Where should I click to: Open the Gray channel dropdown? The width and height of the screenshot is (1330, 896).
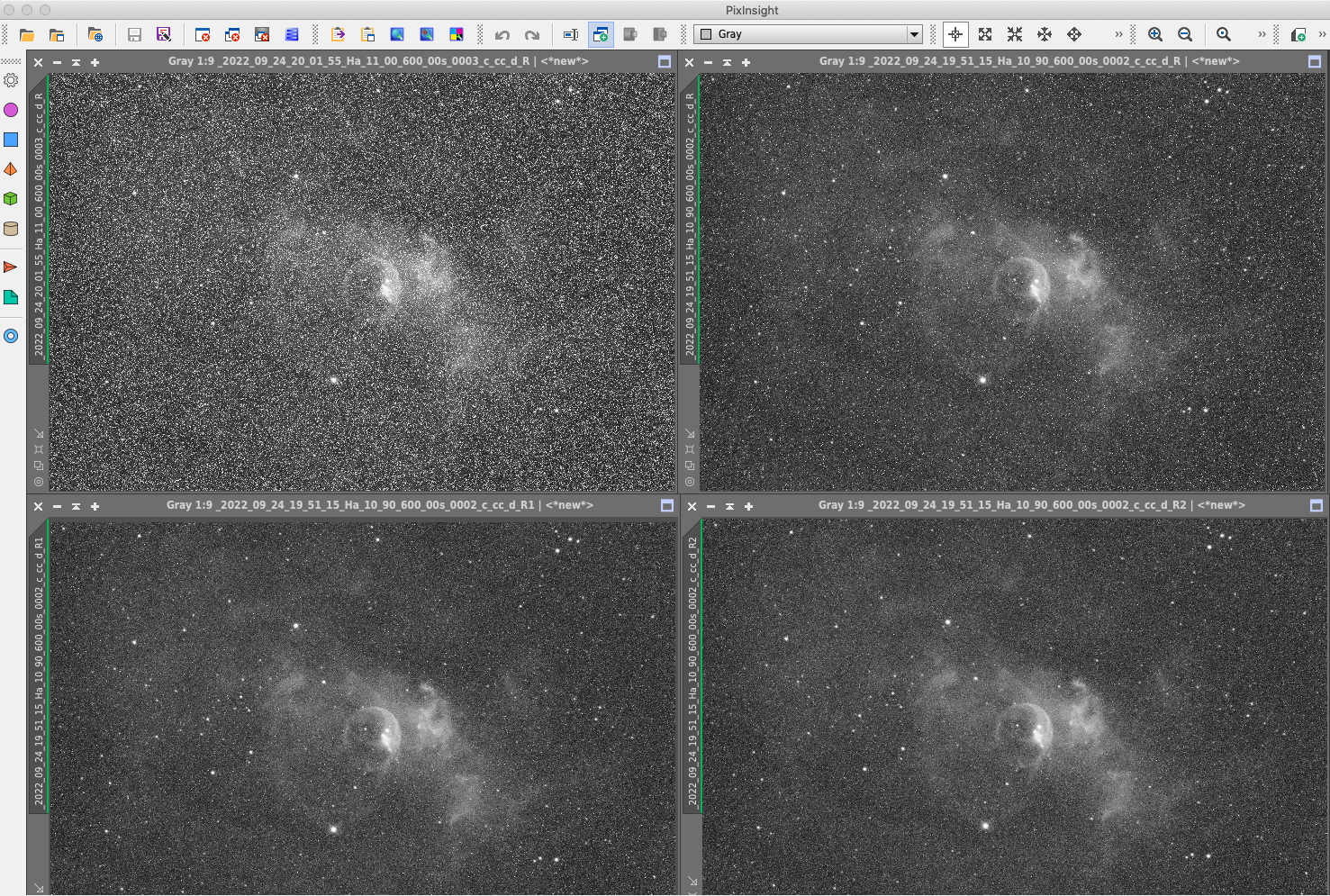(809, 34)
